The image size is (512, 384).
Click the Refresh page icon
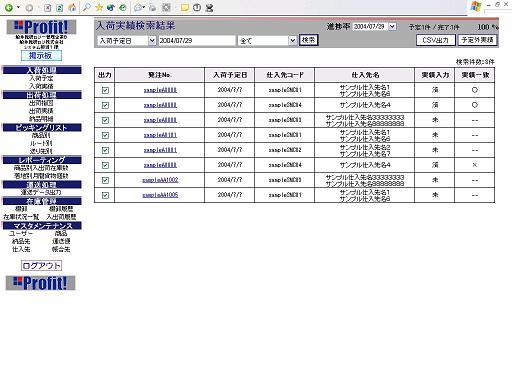[x=60, y=8]
